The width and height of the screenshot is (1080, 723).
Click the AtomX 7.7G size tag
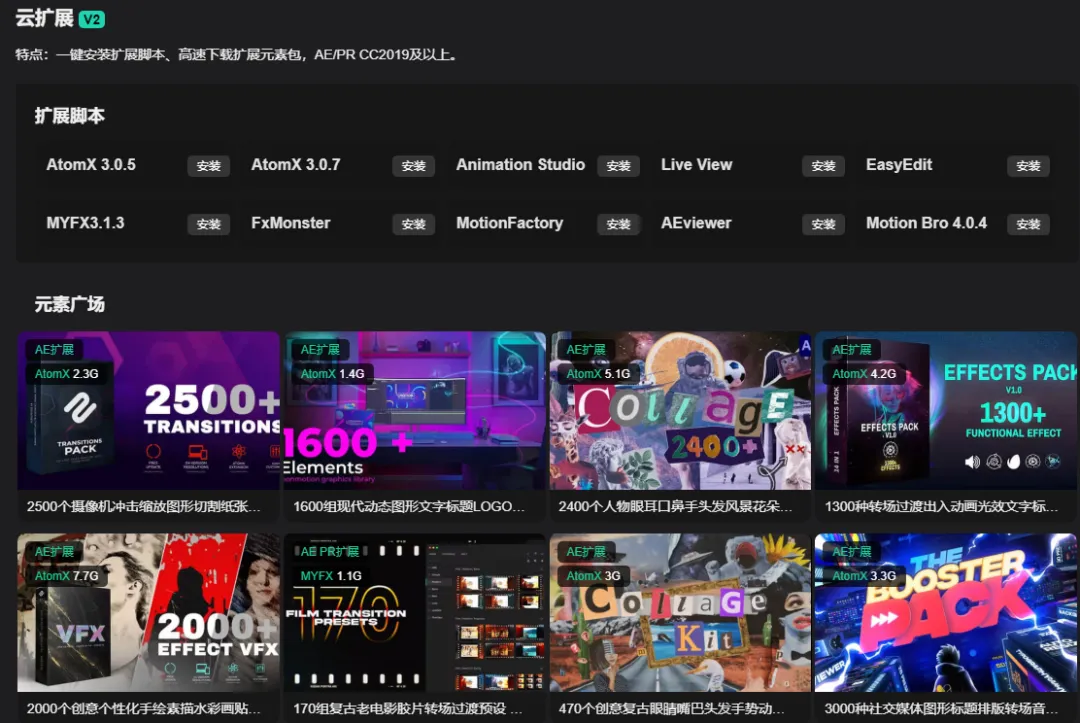pyautogui.click(x=66, y=576)
